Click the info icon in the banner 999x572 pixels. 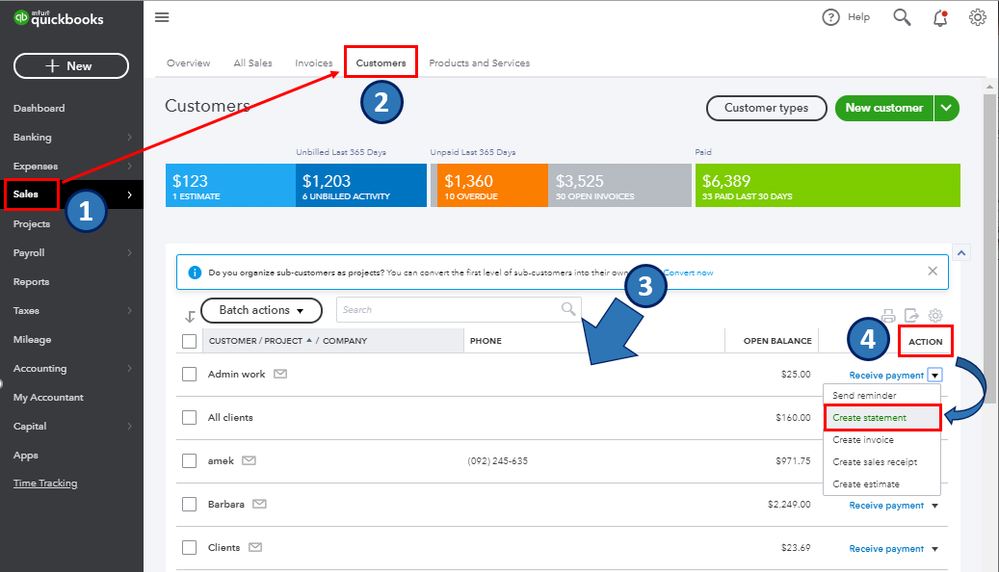(x=195, y=273)
